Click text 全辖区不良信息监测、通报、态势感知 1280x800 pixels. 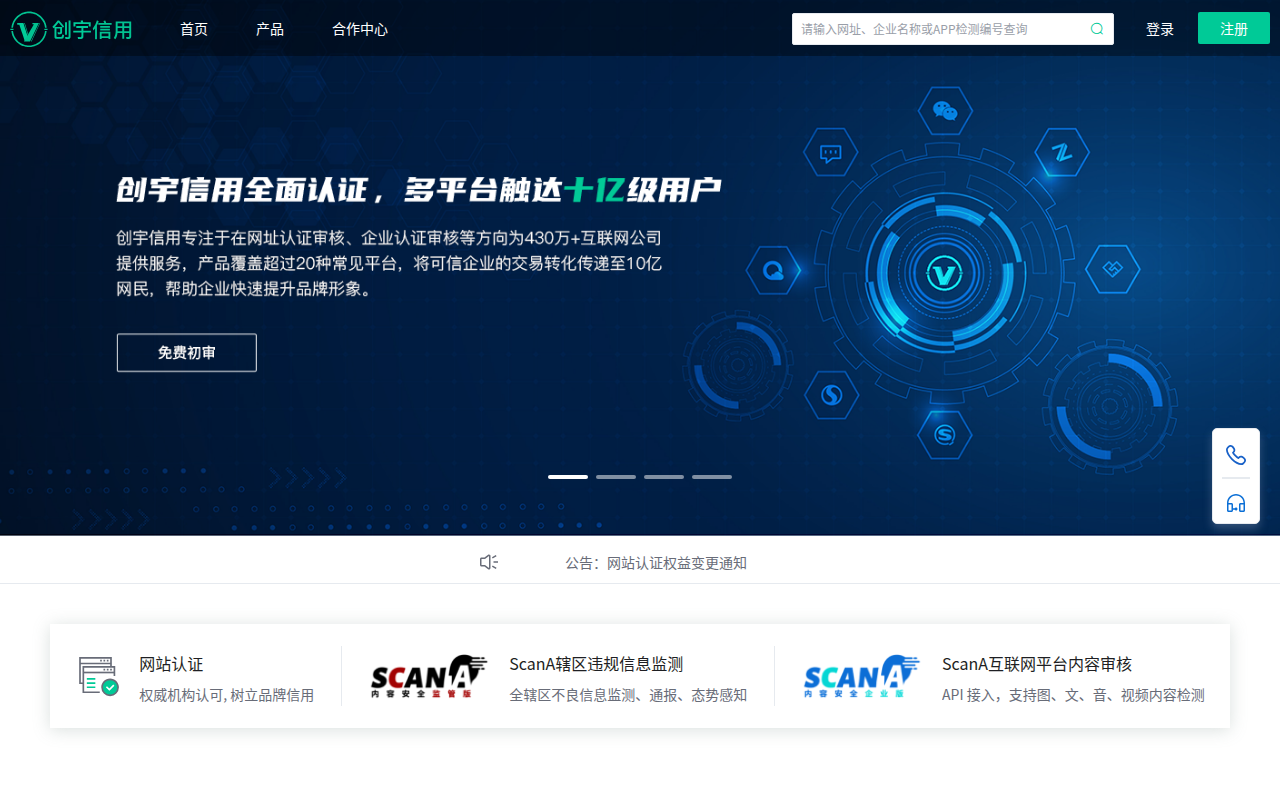628,695
